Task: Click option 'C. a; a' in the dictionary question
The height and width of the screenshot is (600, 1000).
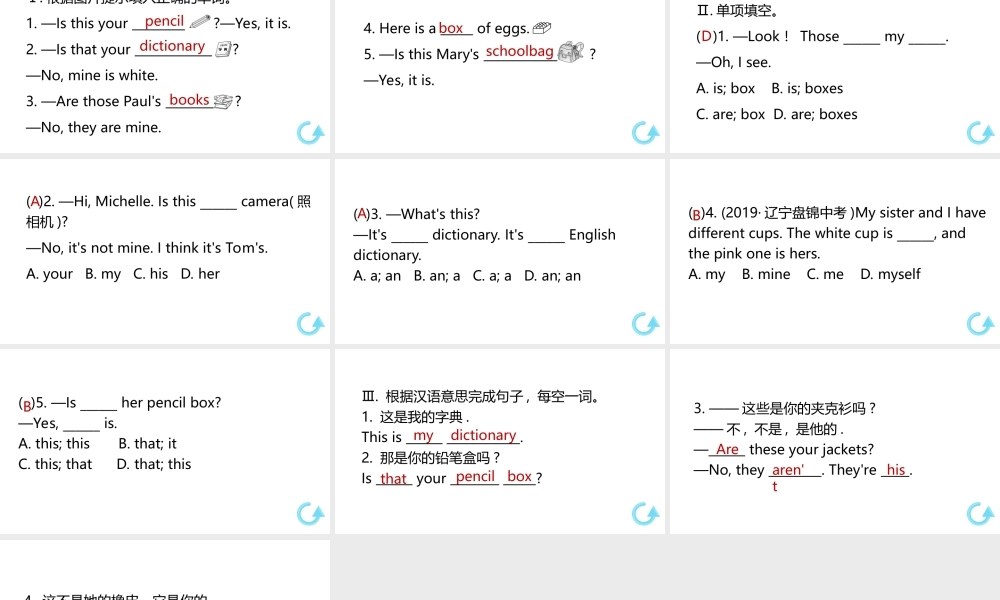Action: 492,276
